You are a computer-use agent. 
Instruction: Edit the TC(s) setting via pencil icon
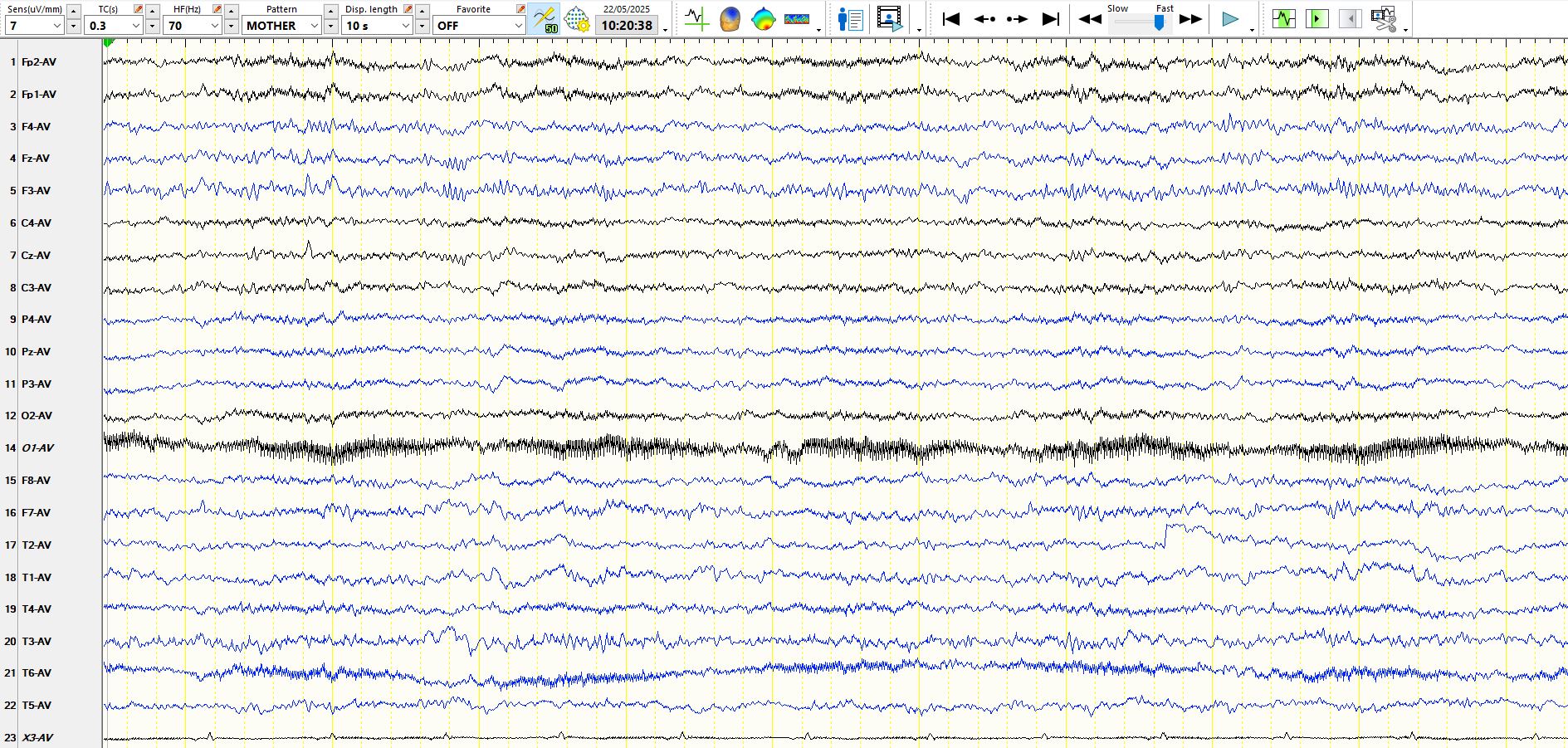(138, 9)
